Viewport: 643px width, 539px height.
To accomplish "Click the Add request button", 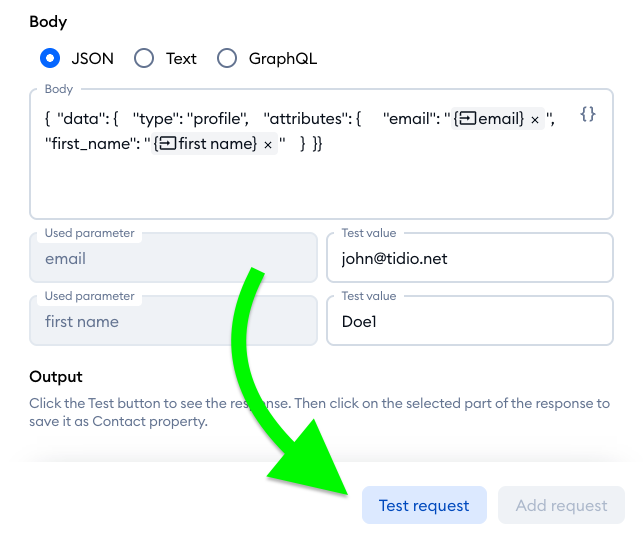I will (561, 506).
